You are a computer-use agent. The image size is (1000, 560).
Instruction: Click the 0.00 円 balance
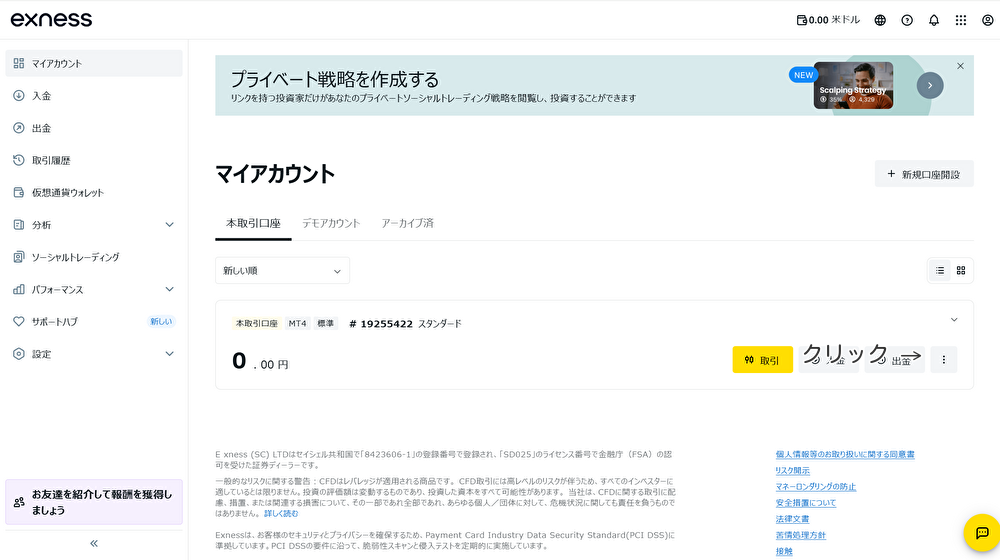tap(260, 362)
